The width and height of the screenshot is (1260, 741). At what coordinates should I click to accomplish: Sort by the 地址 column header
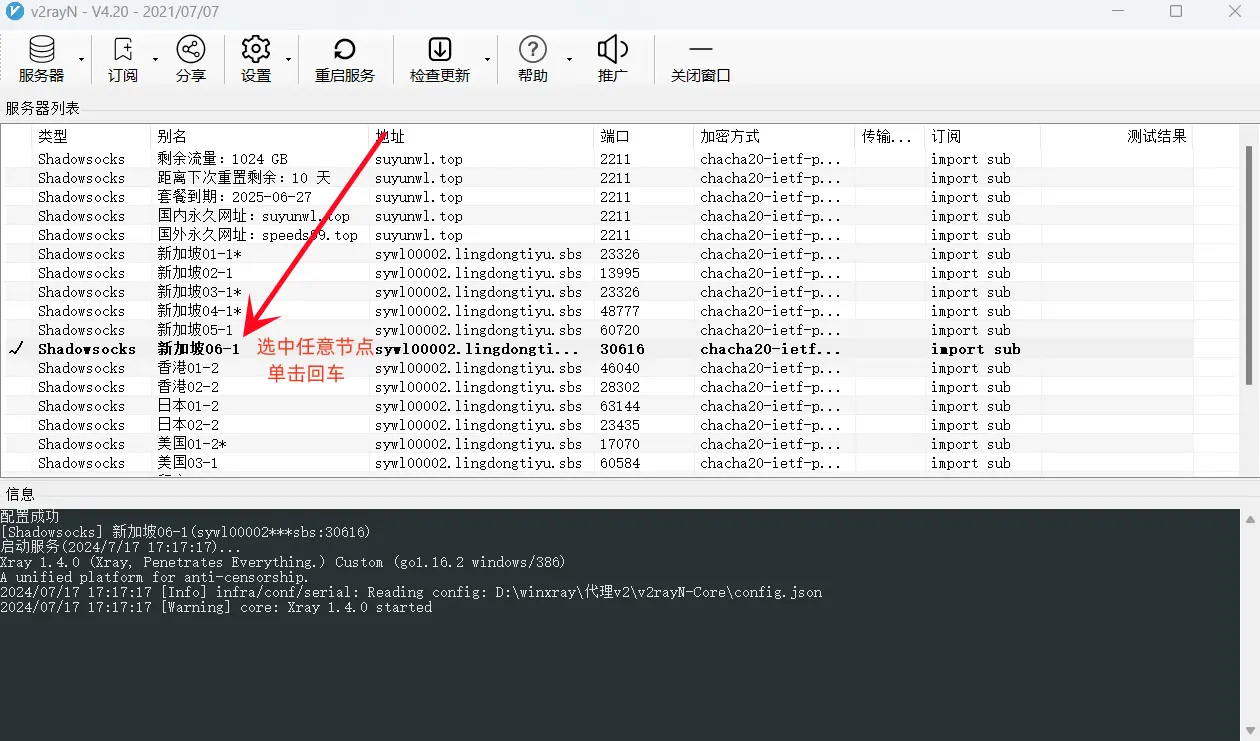point(481,136)
